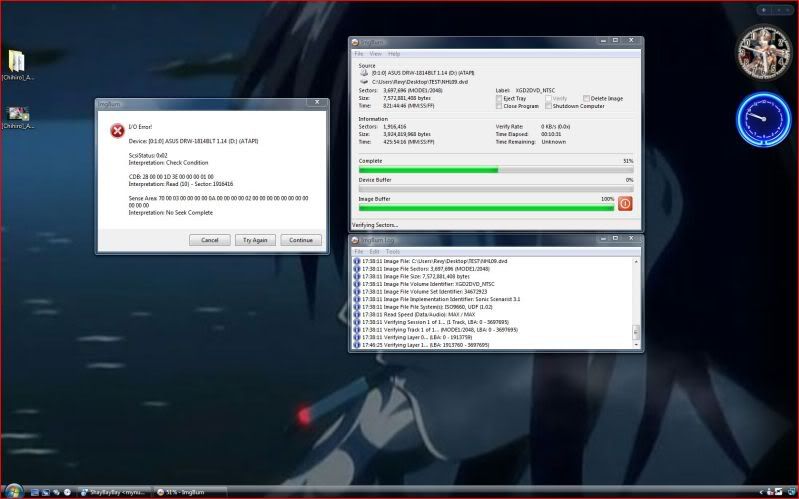Click info icon on 'Verifying Layer 0' log row
The height and width of the screenshot is (499, 799).
click(x=357, y=337)
